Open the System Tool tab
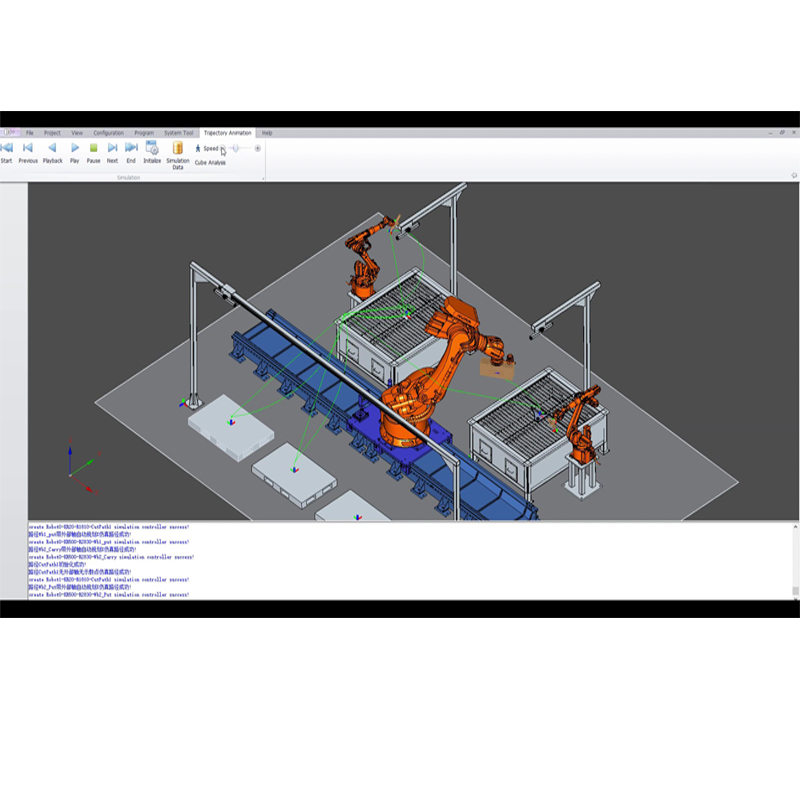Viewport: 800px width, 800px height. [179, 133]
